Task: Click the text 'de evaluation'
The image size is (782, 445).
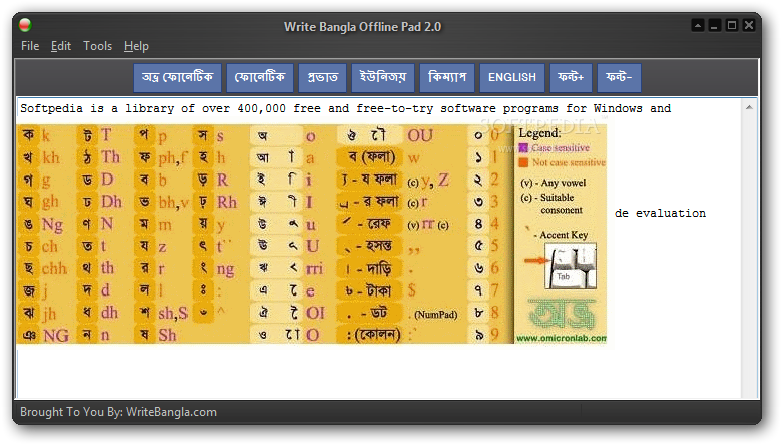Action: click(x=660, y=213)
